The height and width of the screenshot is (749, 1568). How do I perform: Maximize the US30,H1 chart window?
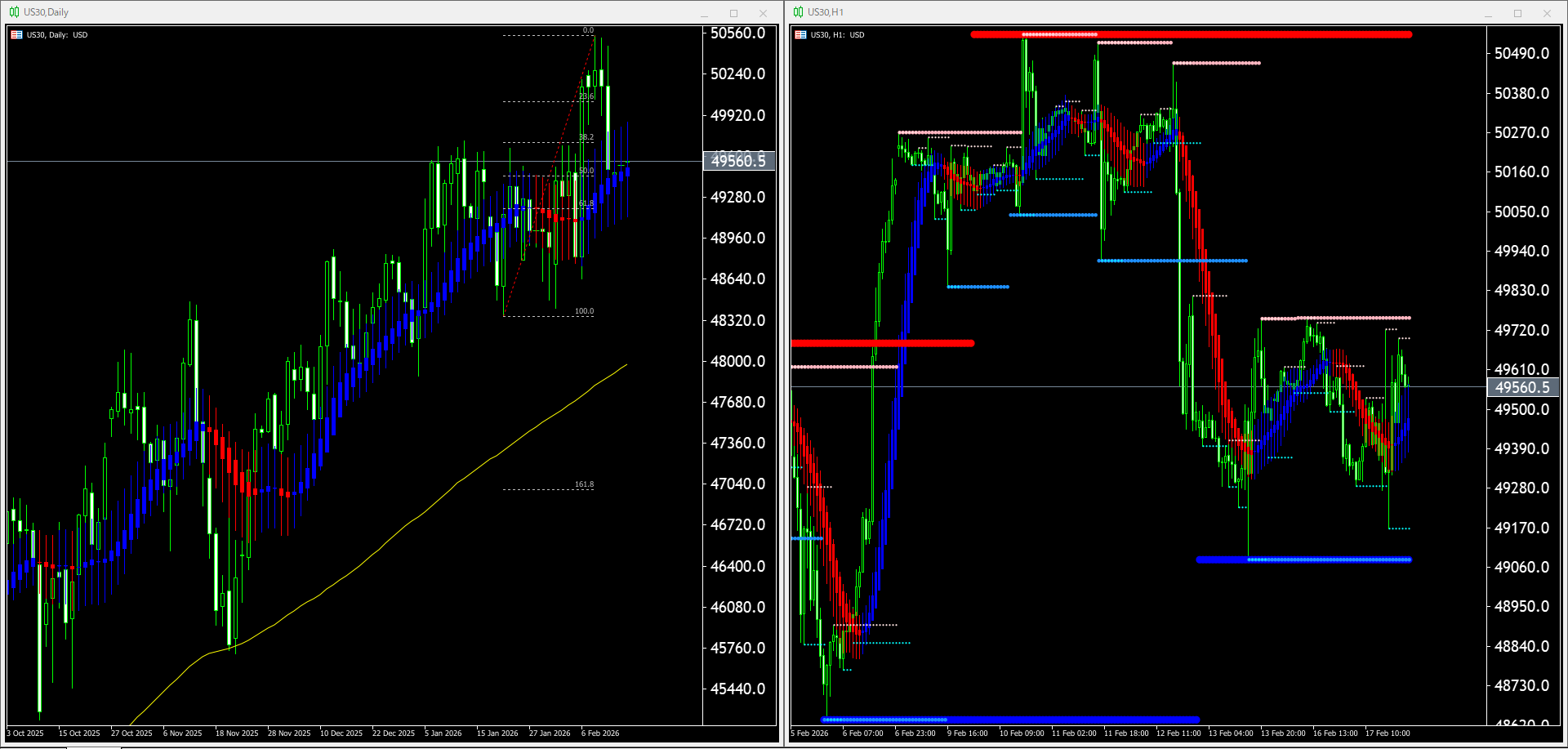click(1517, 13)
